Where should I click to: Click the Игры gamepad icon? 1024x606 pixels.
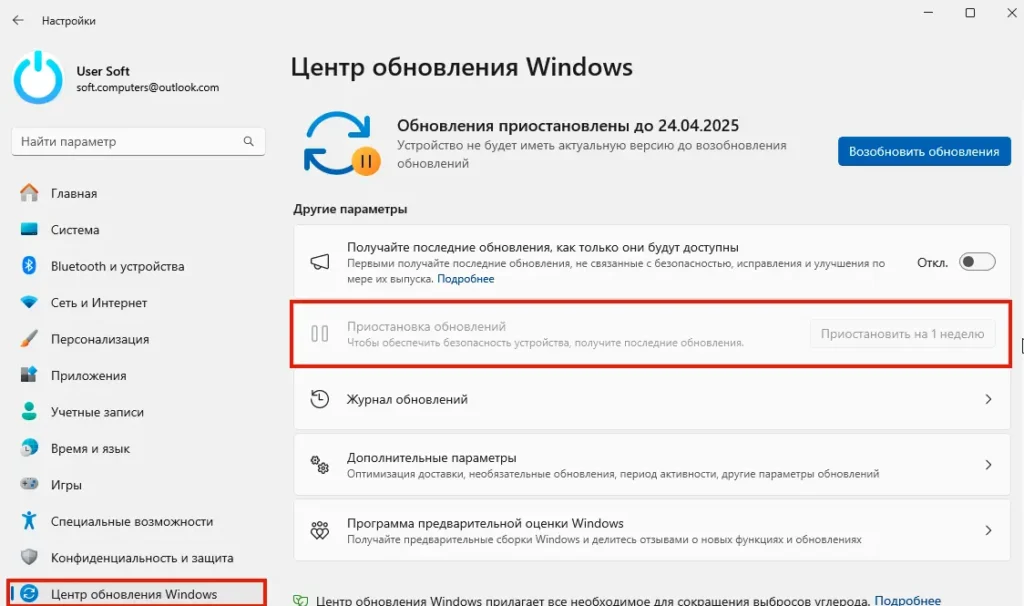pyautogui.click(x=29, y=484)
